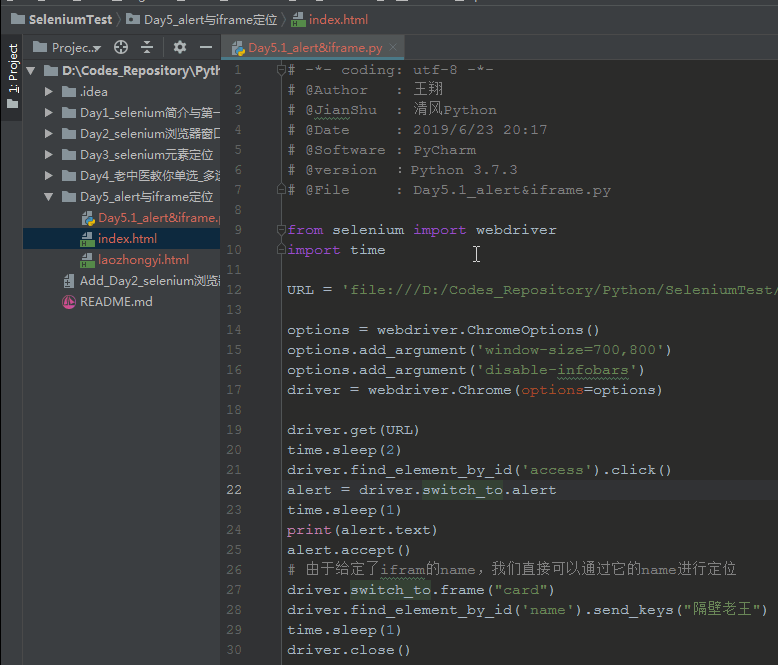The width and height of the screenshot is (778, 665).
Task: Click 'alert.accept()' on line 25
Action: click(349, 550)
